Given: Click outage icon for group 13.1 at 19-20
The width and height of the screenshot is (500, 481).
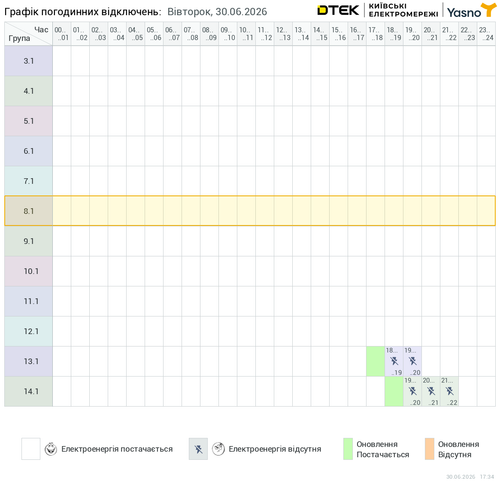Looking at the screenshot, I should [413, 361].
